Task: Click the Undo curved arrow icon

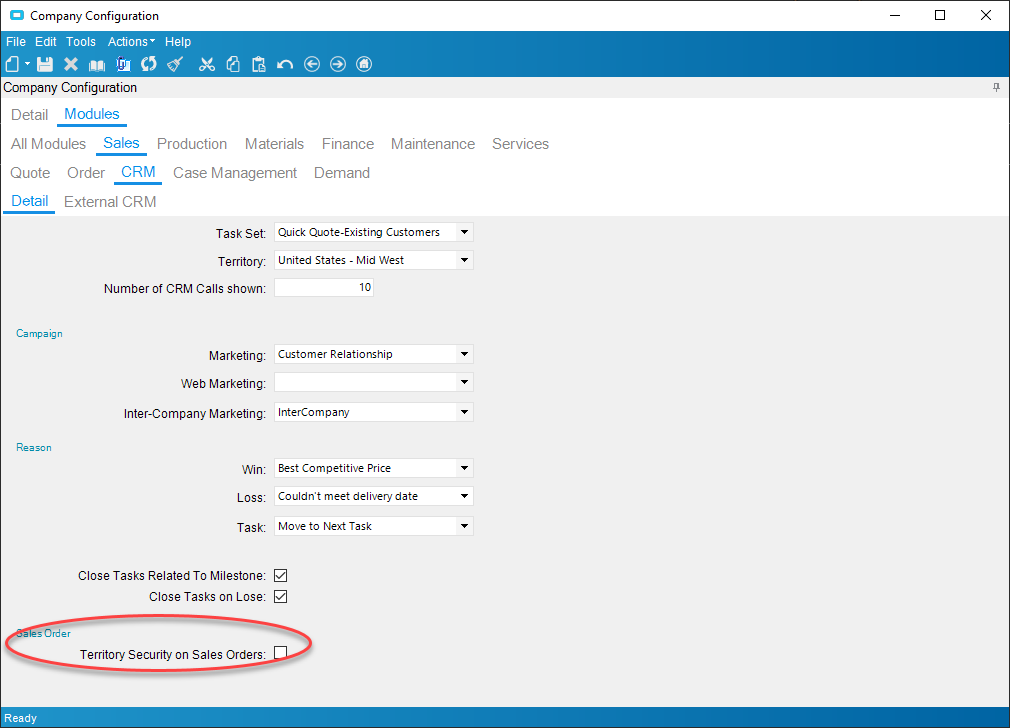Action: 285,64
